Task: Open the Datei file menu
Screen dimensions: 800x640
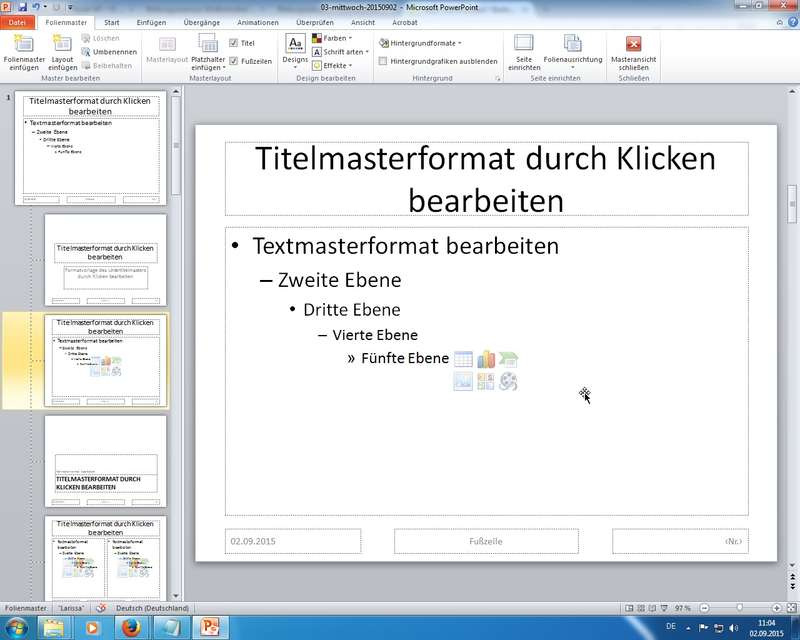Action: click(18, 21)
